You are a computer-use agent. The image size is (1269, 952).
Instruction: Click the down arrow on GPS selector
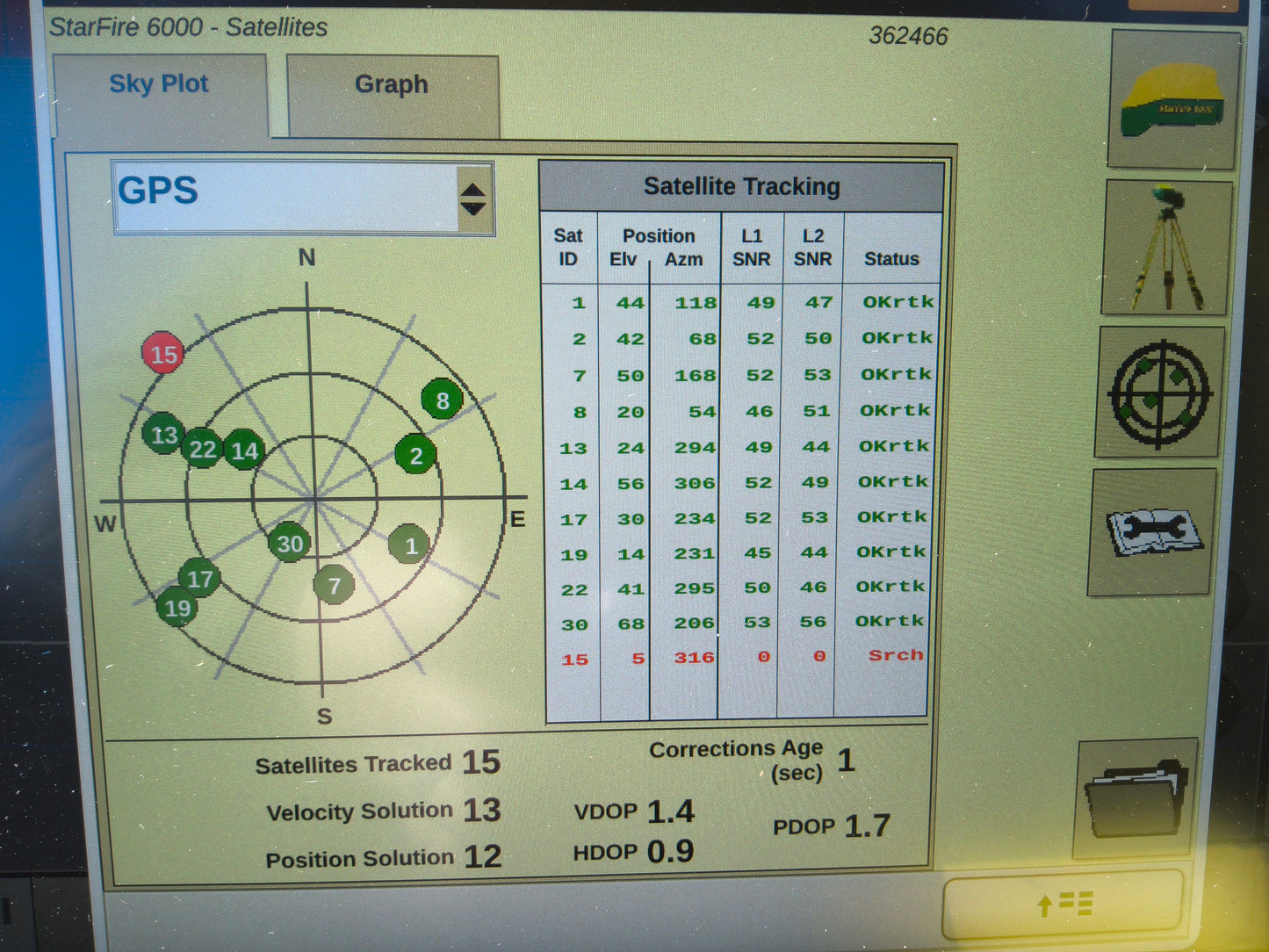(472, 208)
